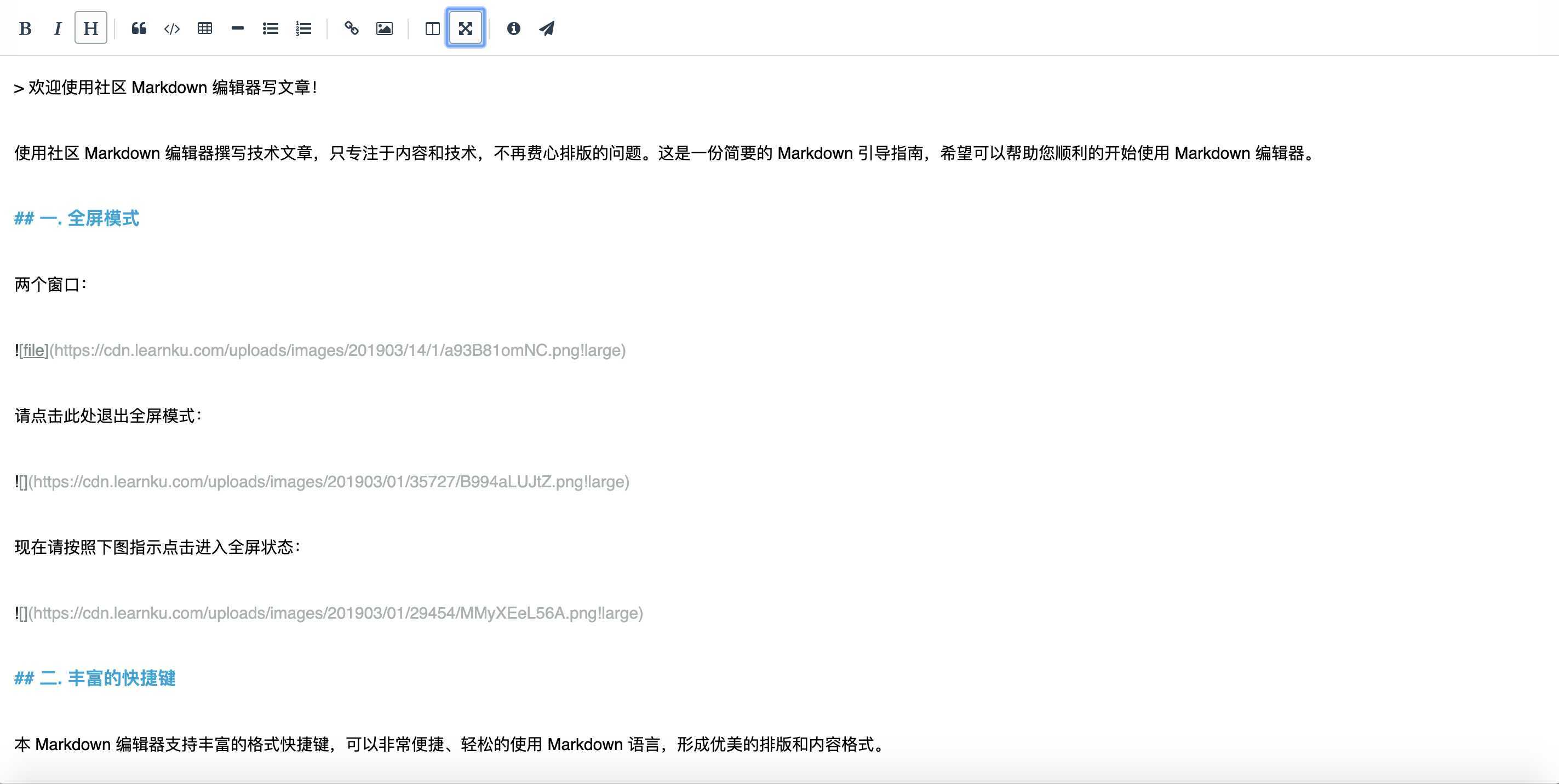
Task: Exit fullscreen mode with the highlighted arrows icon
Action: click(466, 28)
